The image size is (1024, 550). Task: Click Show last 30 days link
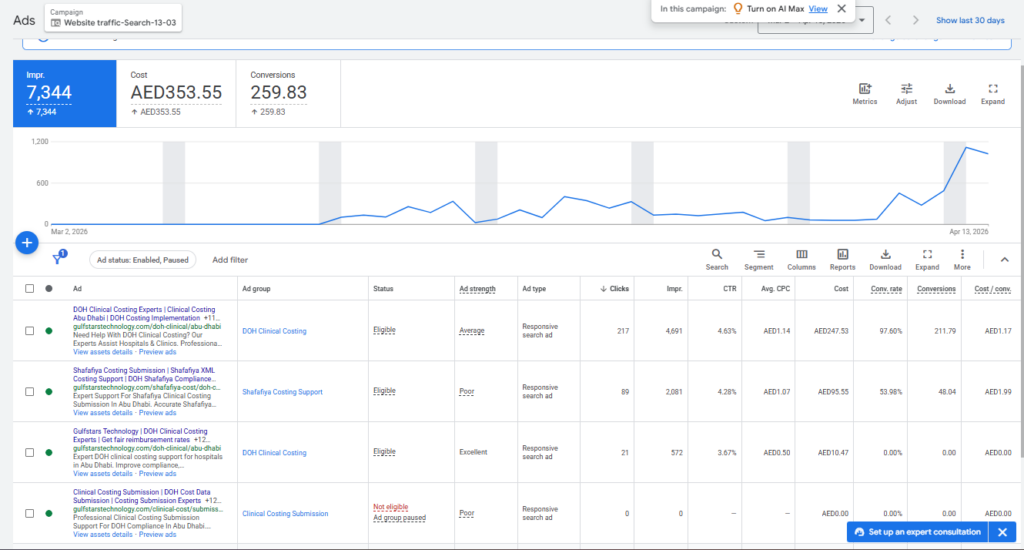click(x=970, y=20)
